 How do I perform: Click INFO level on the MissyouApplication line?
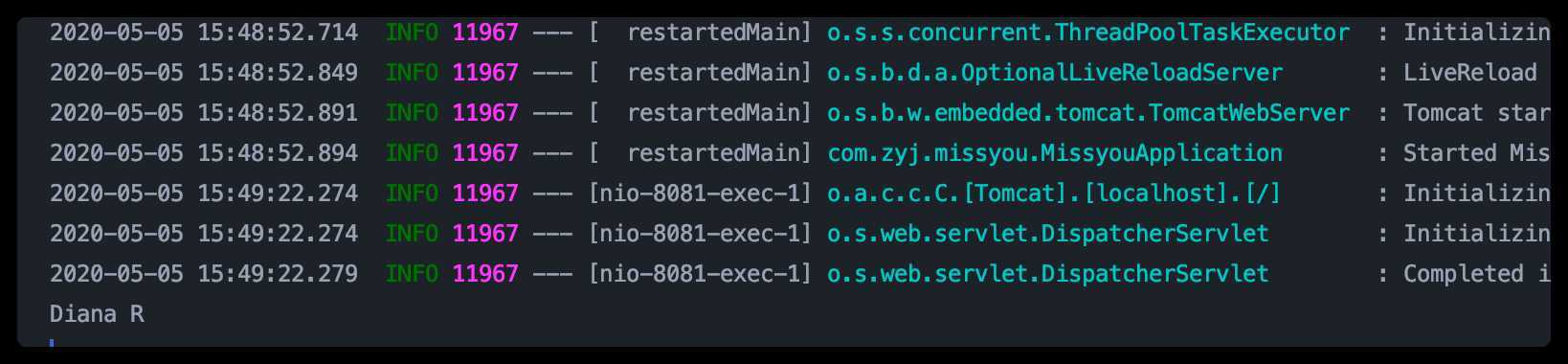[x=412, y=153]
